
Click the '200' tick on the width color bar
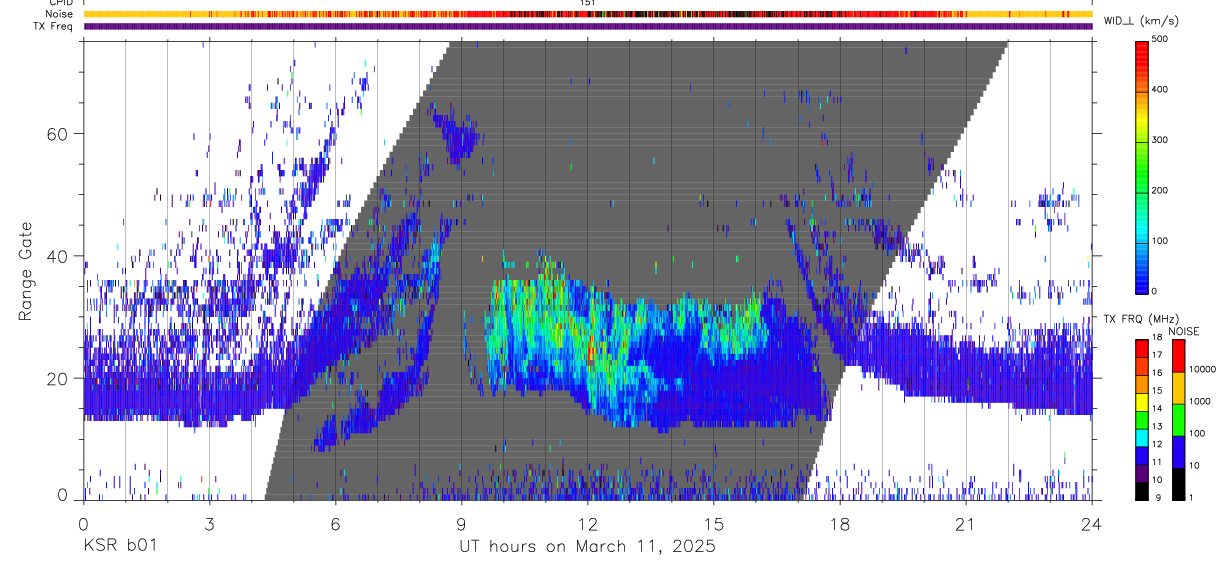(x=1161, y=190)
